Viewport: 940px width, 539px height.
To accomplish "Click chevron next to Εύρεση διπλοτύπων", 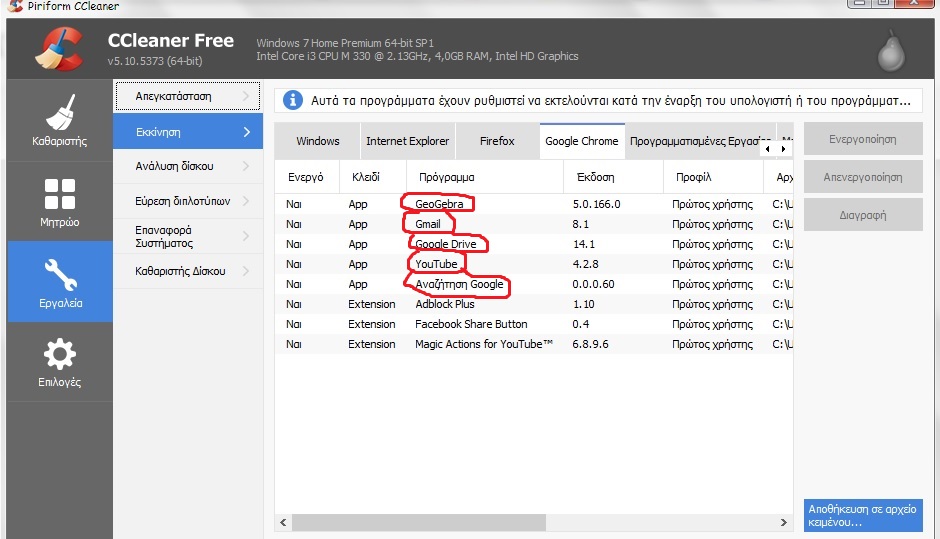I will click(x=246, y=201).
